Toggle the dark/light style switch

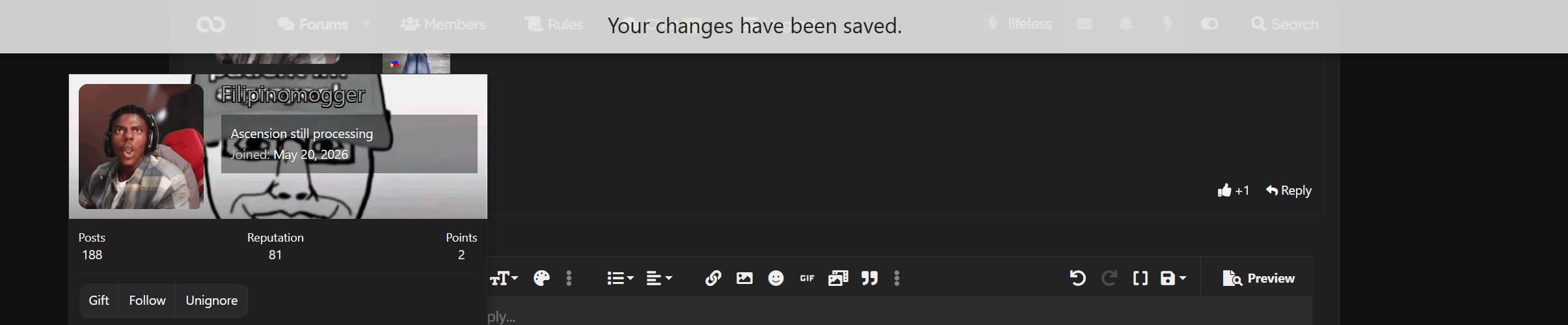(x=1209, y=24)
